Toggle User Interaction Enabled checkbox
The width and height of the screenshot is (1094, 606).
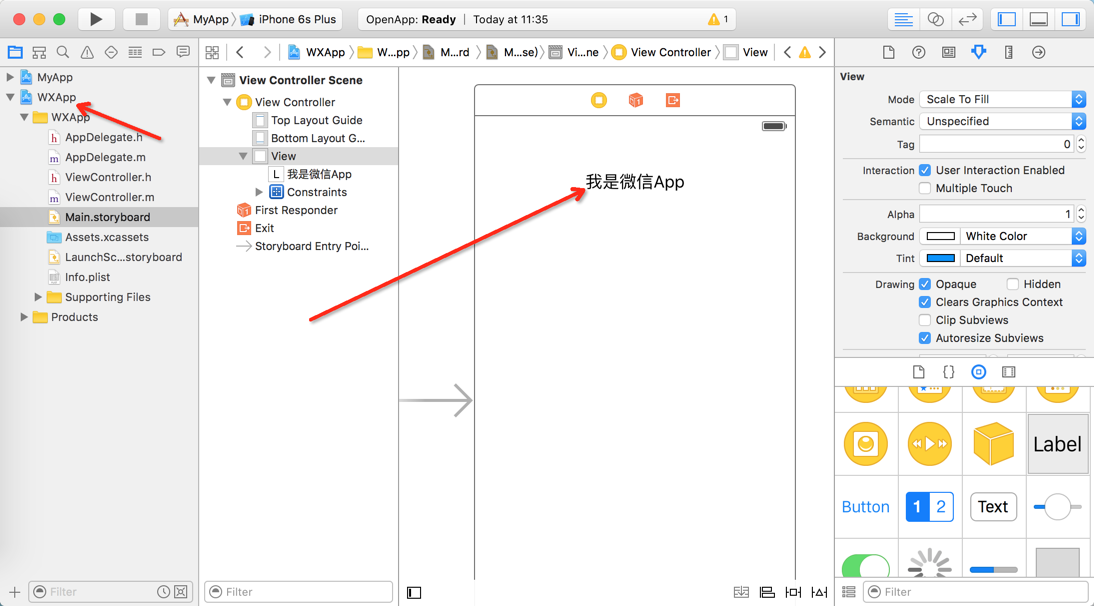tap(924, 170)
